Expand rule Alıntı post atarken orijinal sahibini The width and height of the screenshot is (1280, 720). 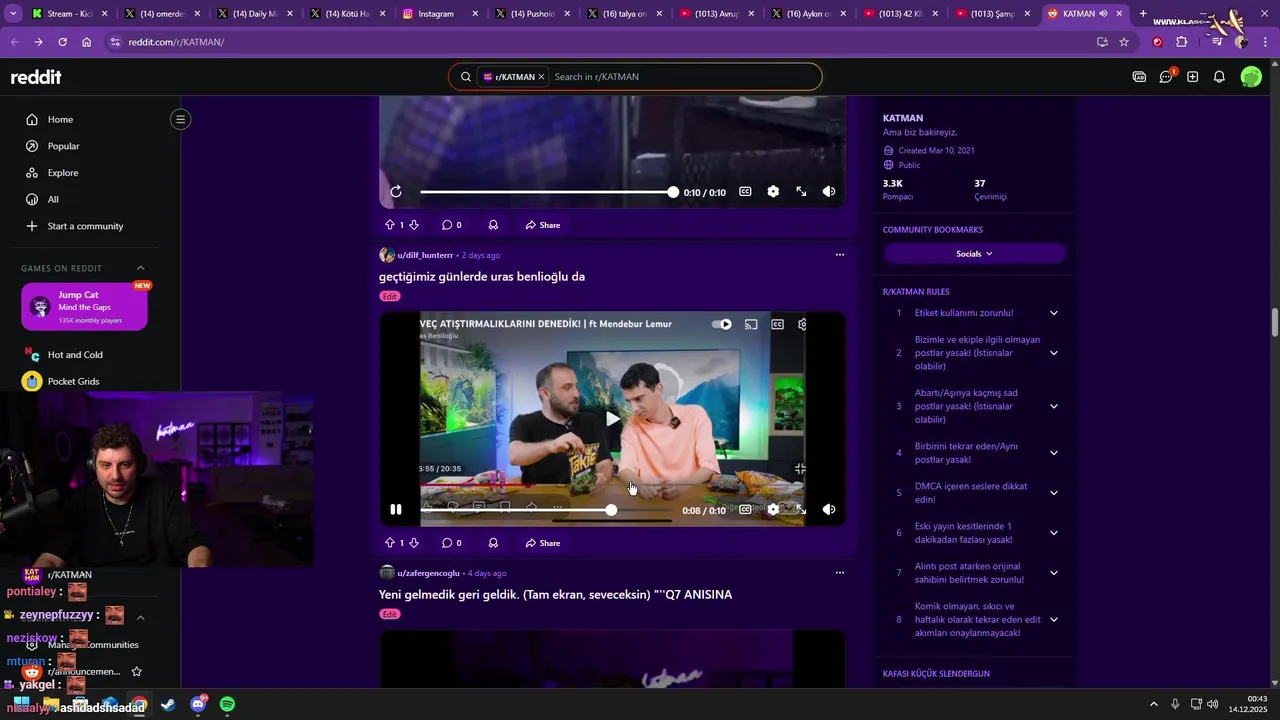pos(1053,573)
